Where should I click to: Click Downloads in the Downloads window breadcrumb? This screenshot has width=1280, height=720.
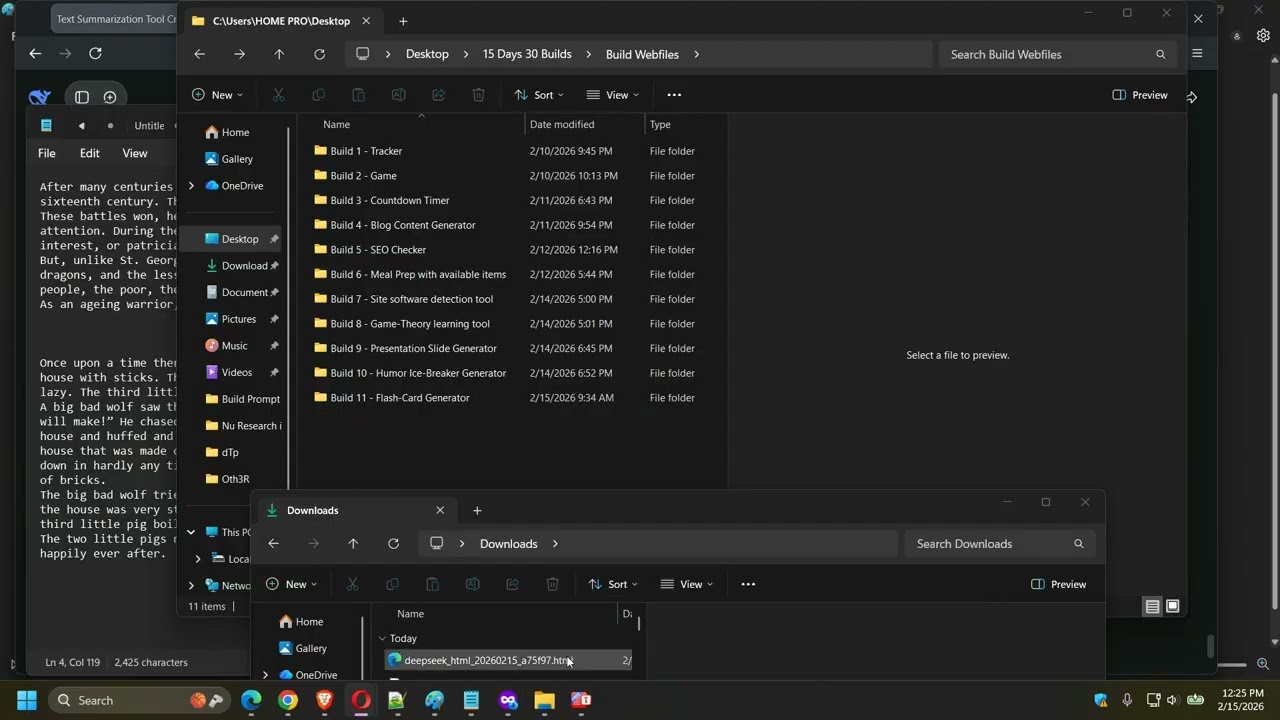[x=509, y=544]
